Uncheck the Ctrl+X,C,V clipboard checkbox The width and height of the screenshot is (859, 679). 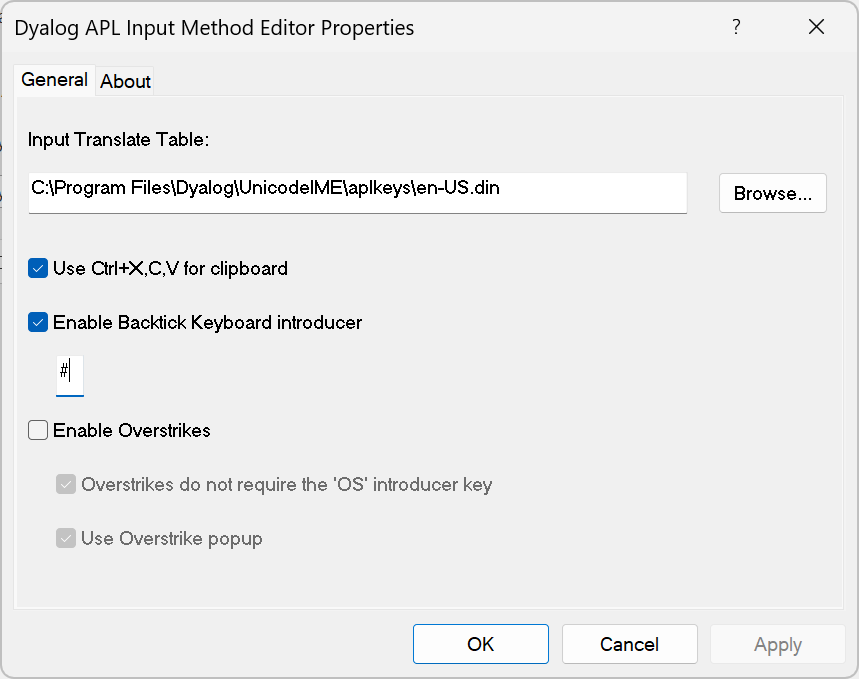(38, 268)
